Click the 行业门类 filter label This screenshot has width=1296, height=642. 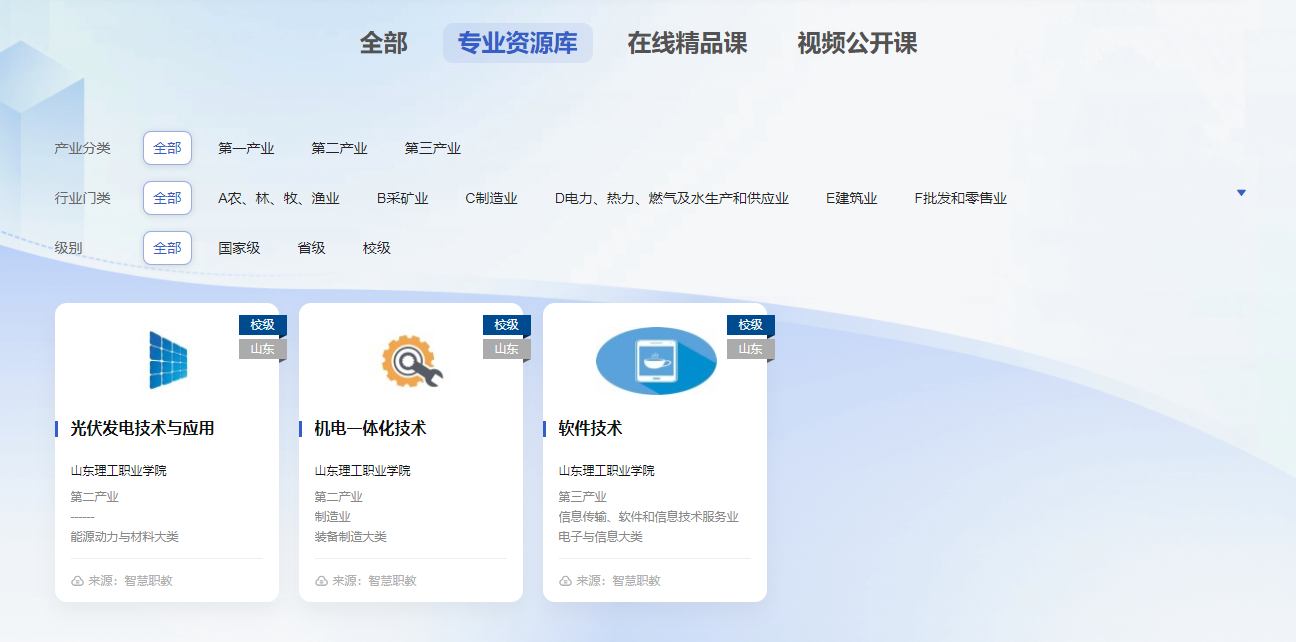tap(82, 198)
